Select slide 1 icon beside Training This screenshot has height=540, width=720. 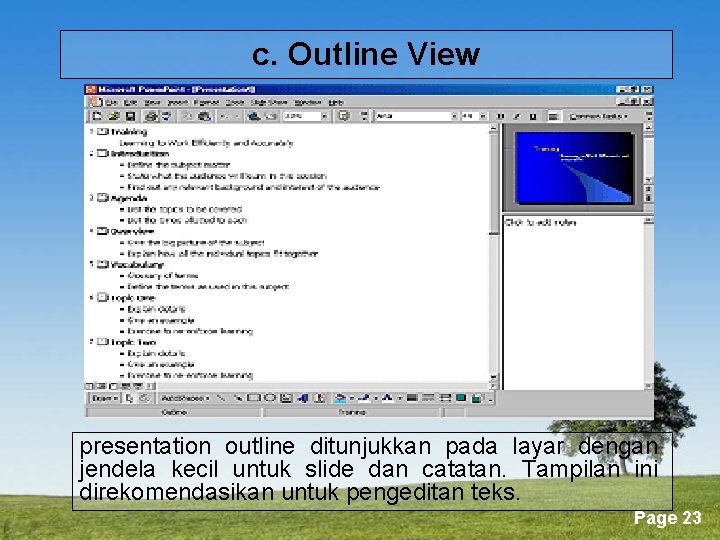click(102, 132)
